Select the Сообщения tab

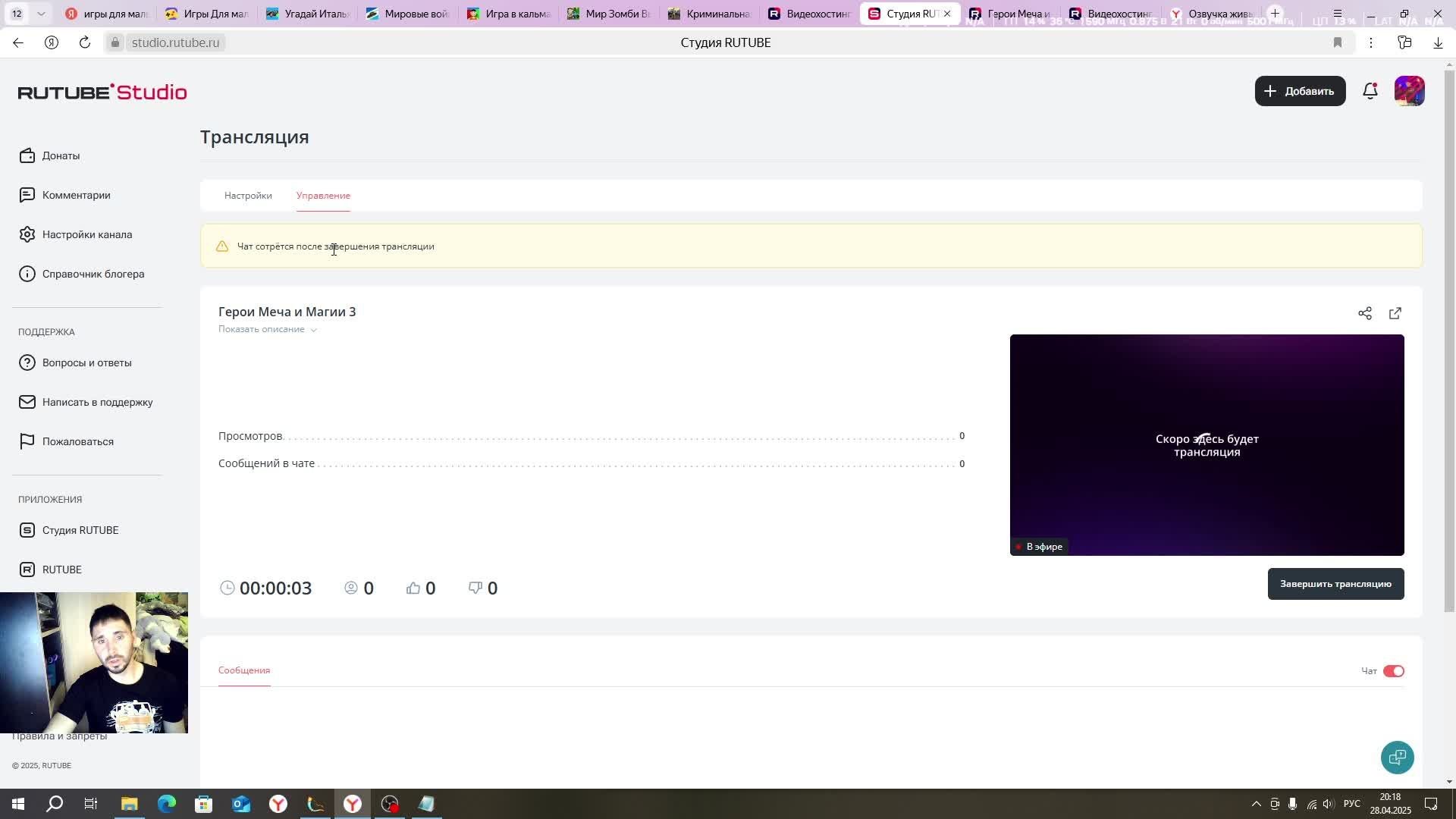[x=244, y=670]
